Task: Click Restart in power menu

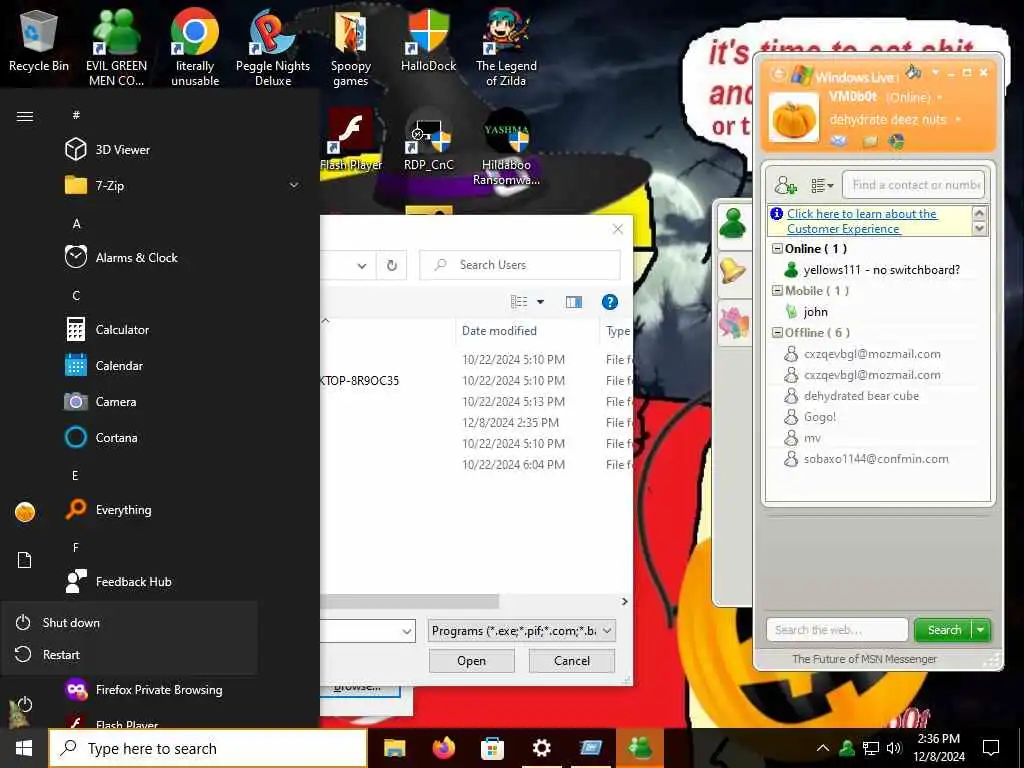Action: pos(129,654)
